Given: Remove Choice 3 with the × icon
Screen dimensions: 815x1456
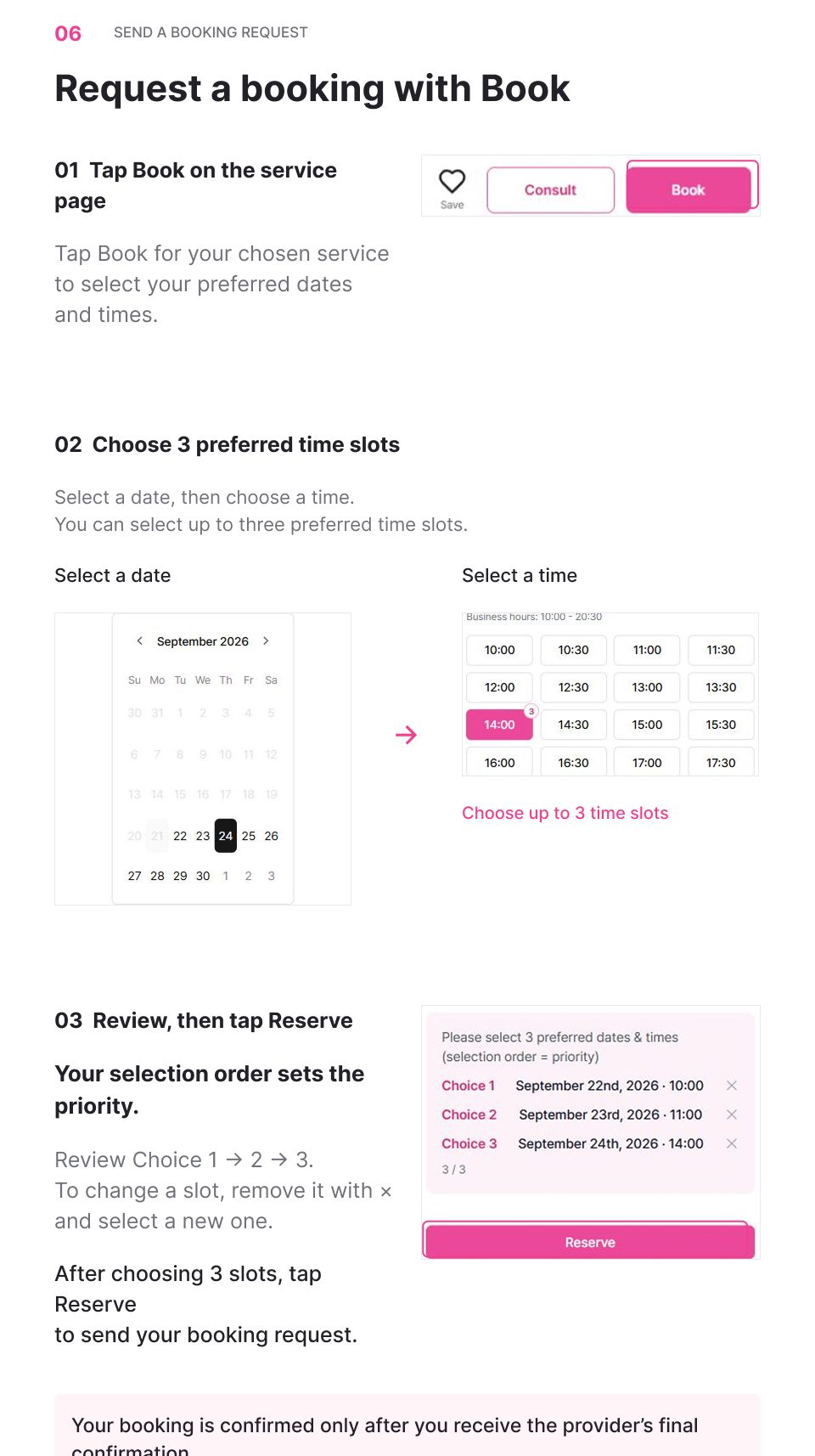Looking at the screenshot, I should [x=732, y=1143].
